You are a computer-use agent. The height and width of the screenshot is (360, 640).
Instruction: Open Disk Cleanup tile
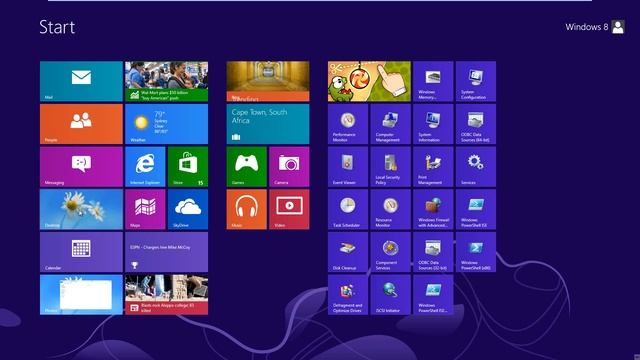tap(348, 252)
